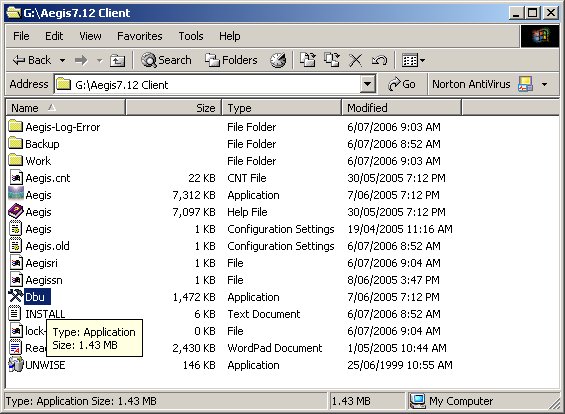Click the Aegis Help File book icon
The height and width of the screenshot is (414, 565).
16,211
